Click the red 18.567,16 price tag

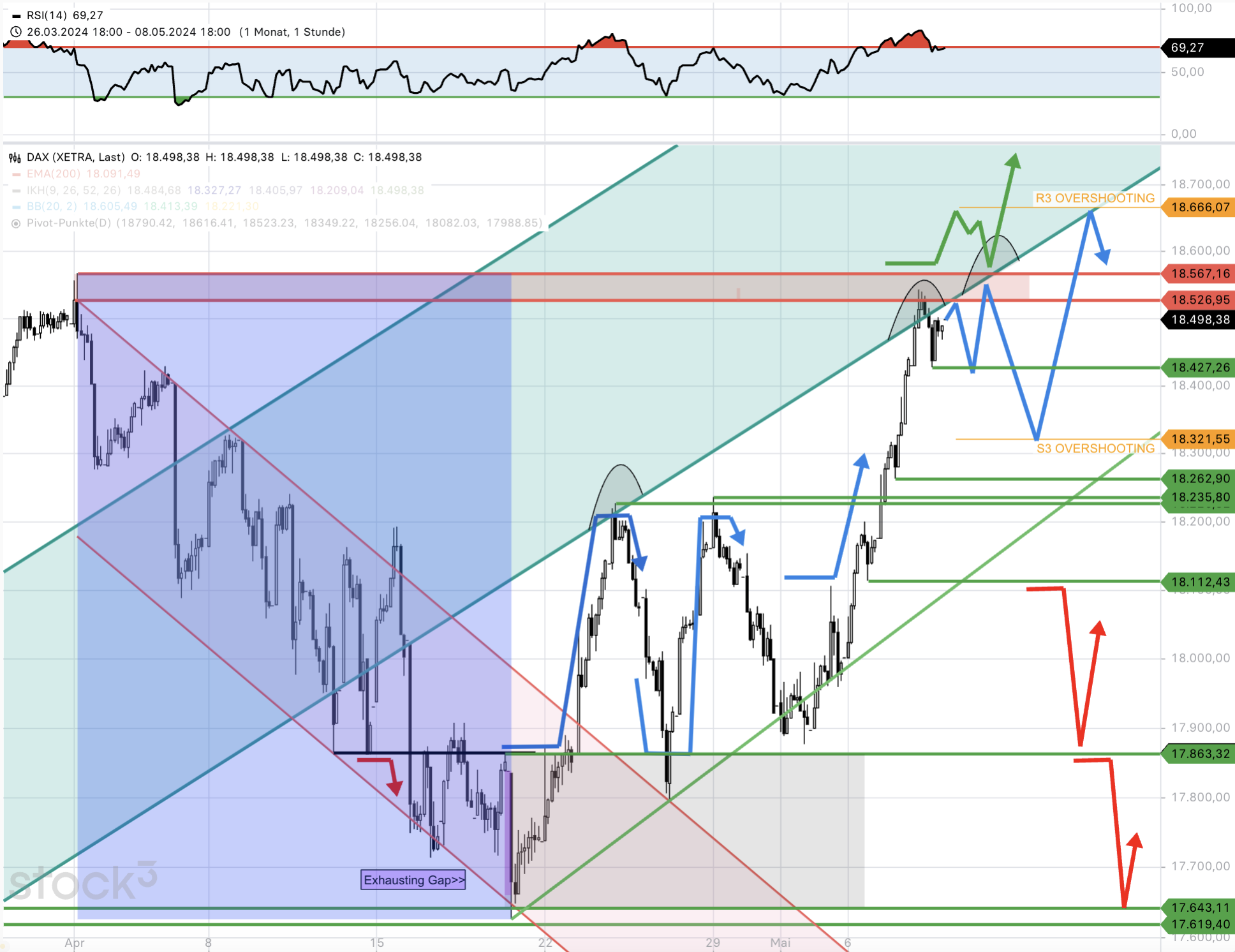[1199, 274]
